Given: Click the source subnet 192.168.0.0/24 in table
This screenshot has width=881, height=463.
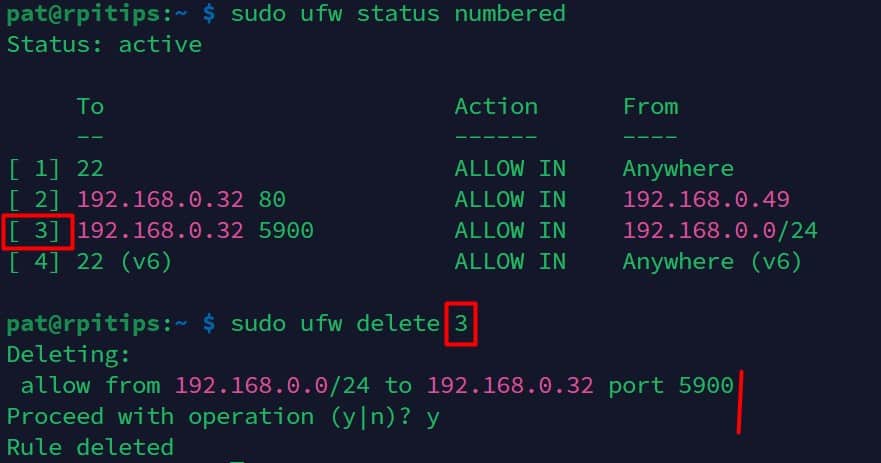Looking at the screenshot, I should point(720,230).
